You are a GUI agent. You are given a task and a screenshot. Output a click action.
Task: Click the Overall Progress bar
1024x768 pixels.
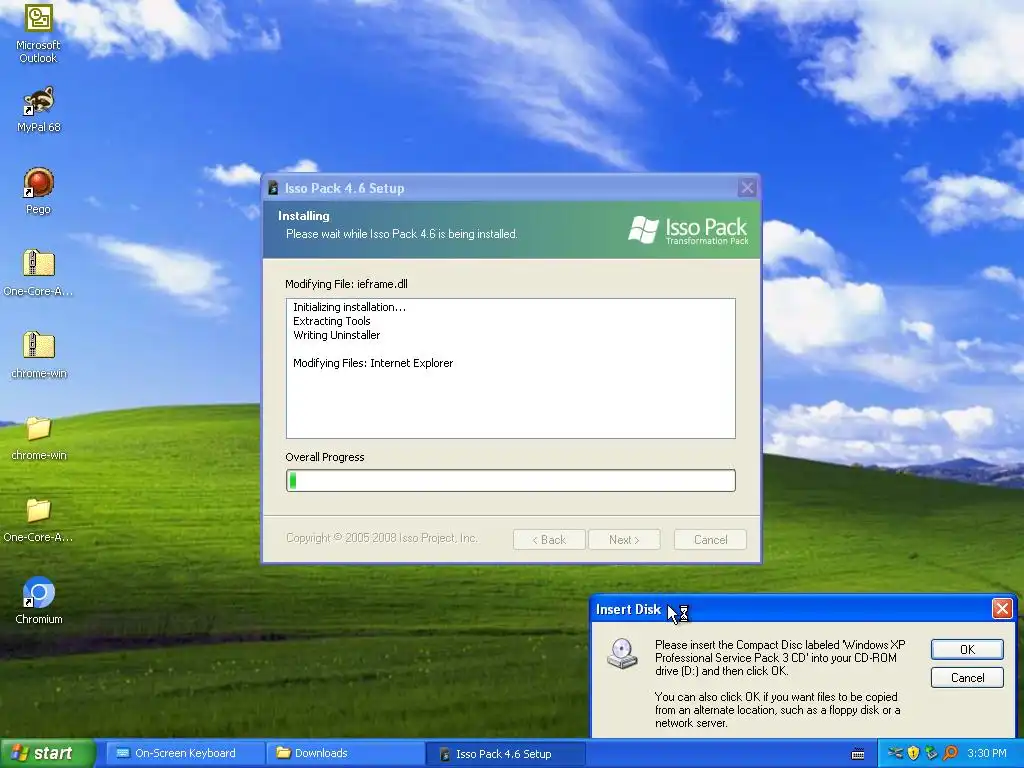(x=511, y=480)
